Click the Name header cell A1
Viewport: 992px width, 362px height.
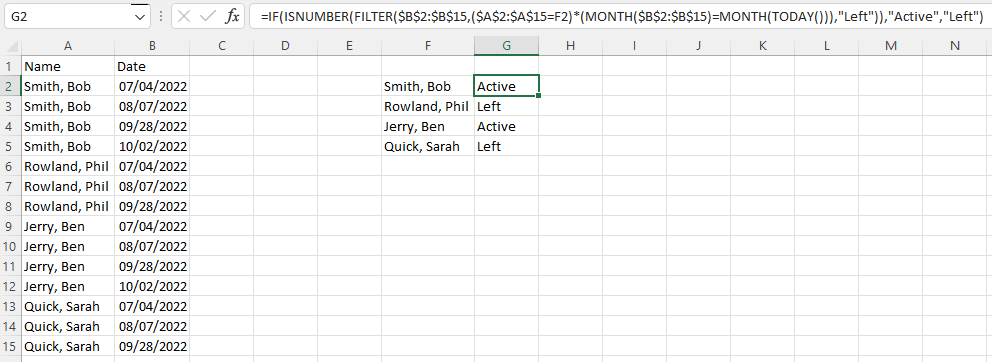pos(68,66)
